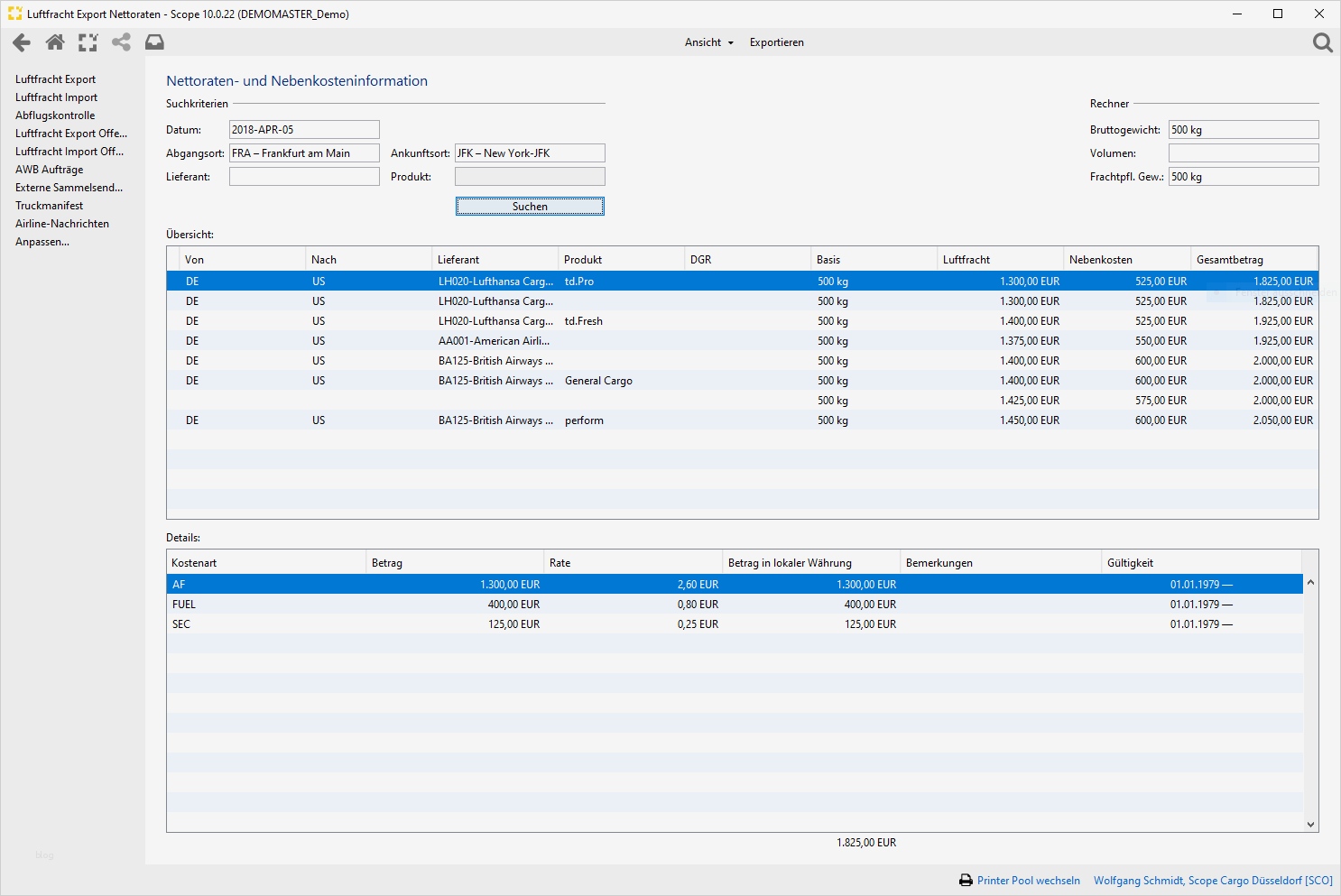This screenshot has width=1341, height=896.
Task: Click Exportieren in the top menu
Action: point(776,42)
